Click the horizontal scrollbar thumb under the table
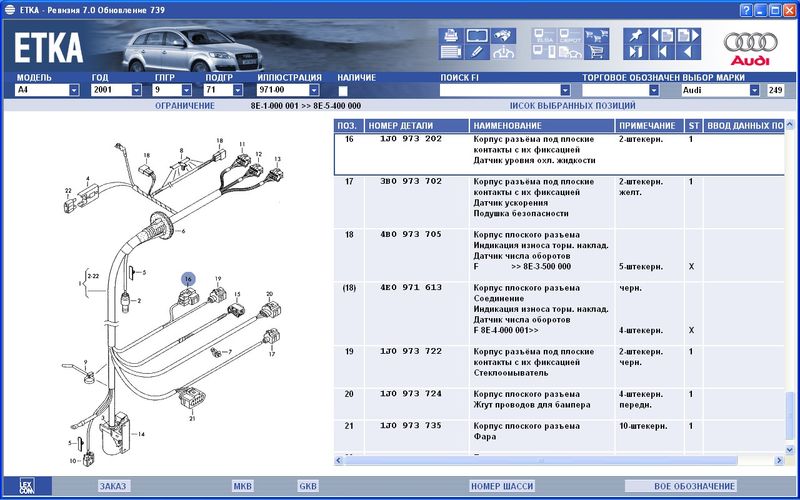 click(541, 460)
